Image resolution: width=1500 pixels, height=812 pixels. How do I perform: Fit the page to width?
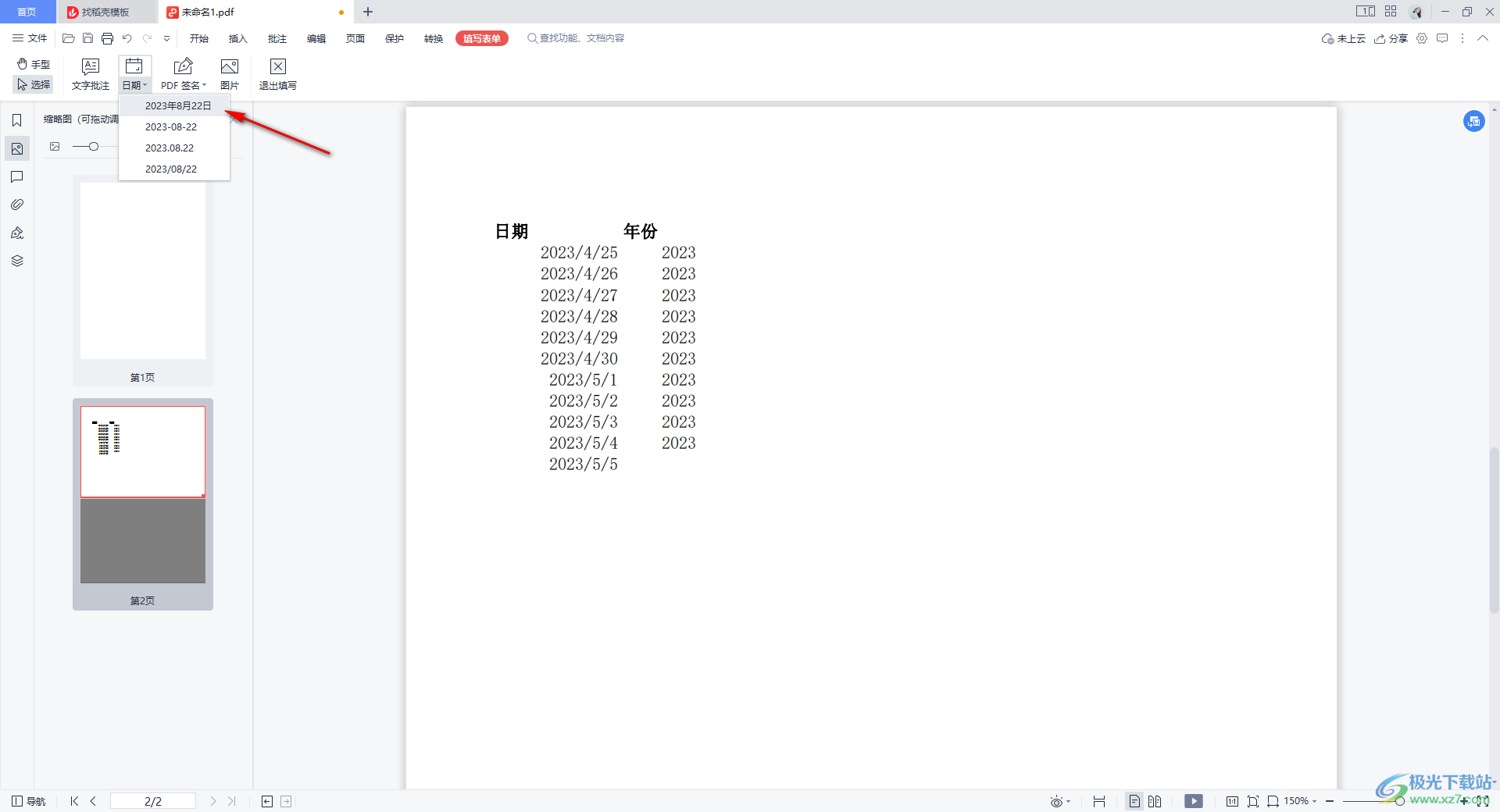pos(1273,801)
